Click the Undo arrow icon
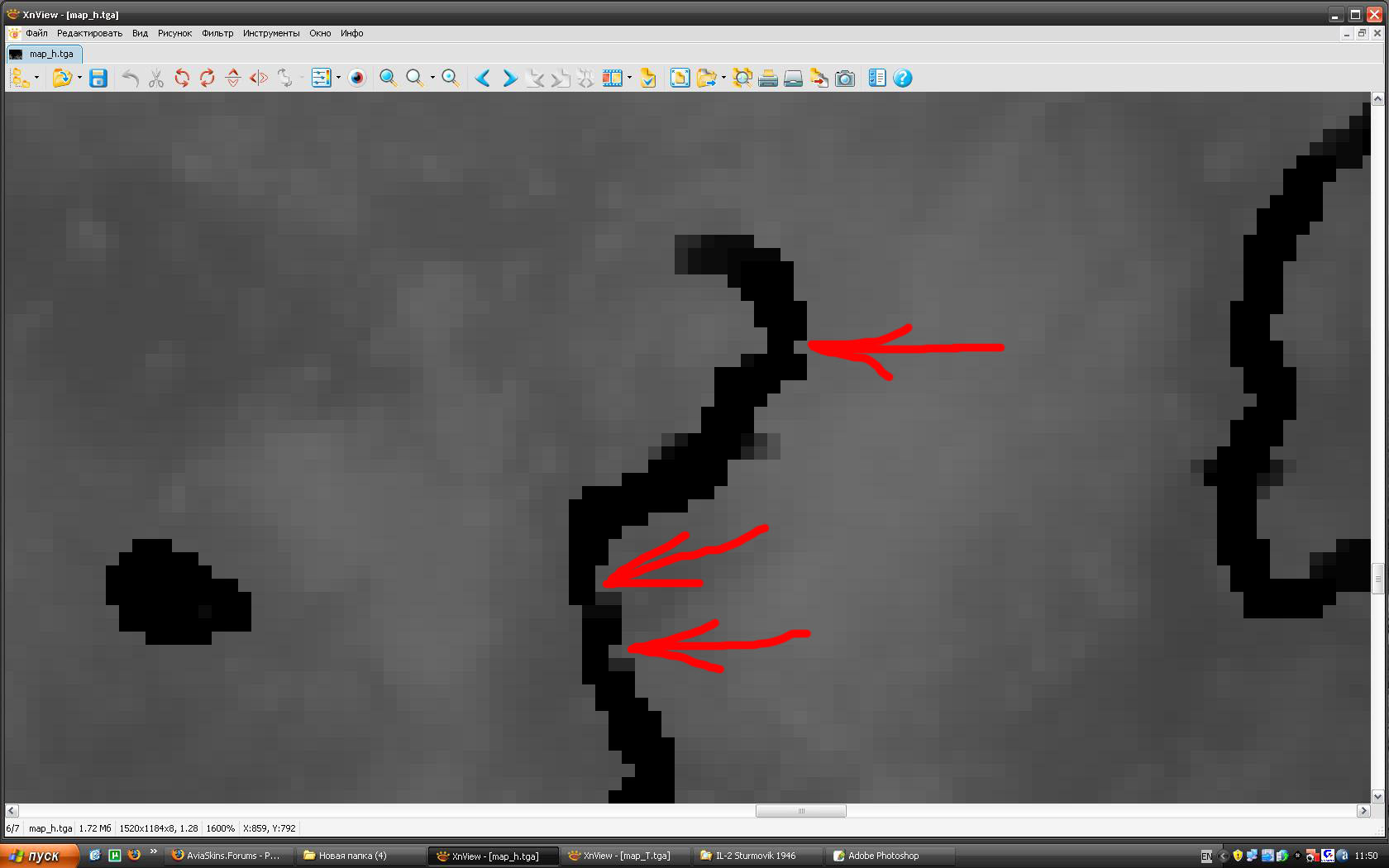This screenshot has width=1389, height=868. click(130, 78)
